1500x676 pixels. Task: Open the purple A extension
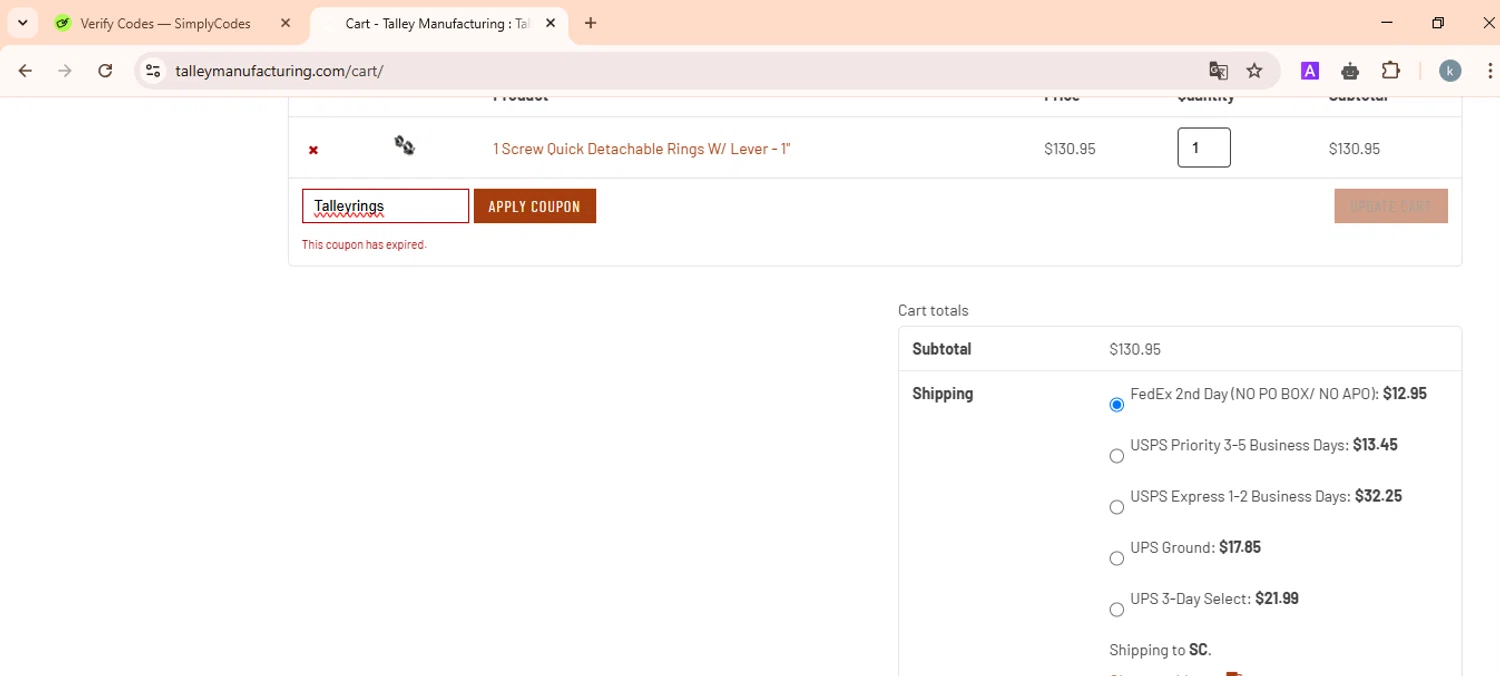1309,70
